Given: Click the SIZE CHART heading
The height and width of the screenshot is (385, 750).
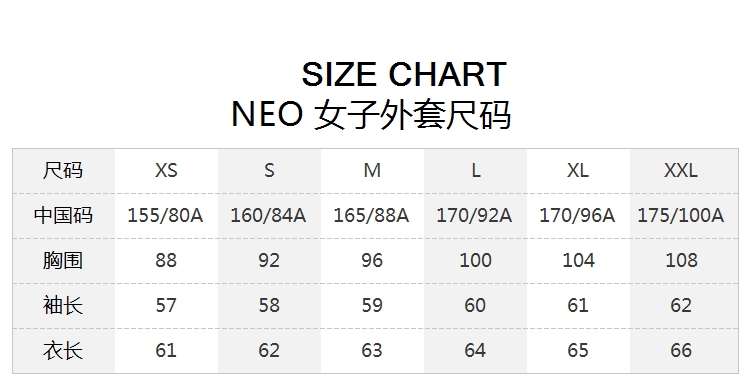Looking at the screenshot, I should pos(404,74).
